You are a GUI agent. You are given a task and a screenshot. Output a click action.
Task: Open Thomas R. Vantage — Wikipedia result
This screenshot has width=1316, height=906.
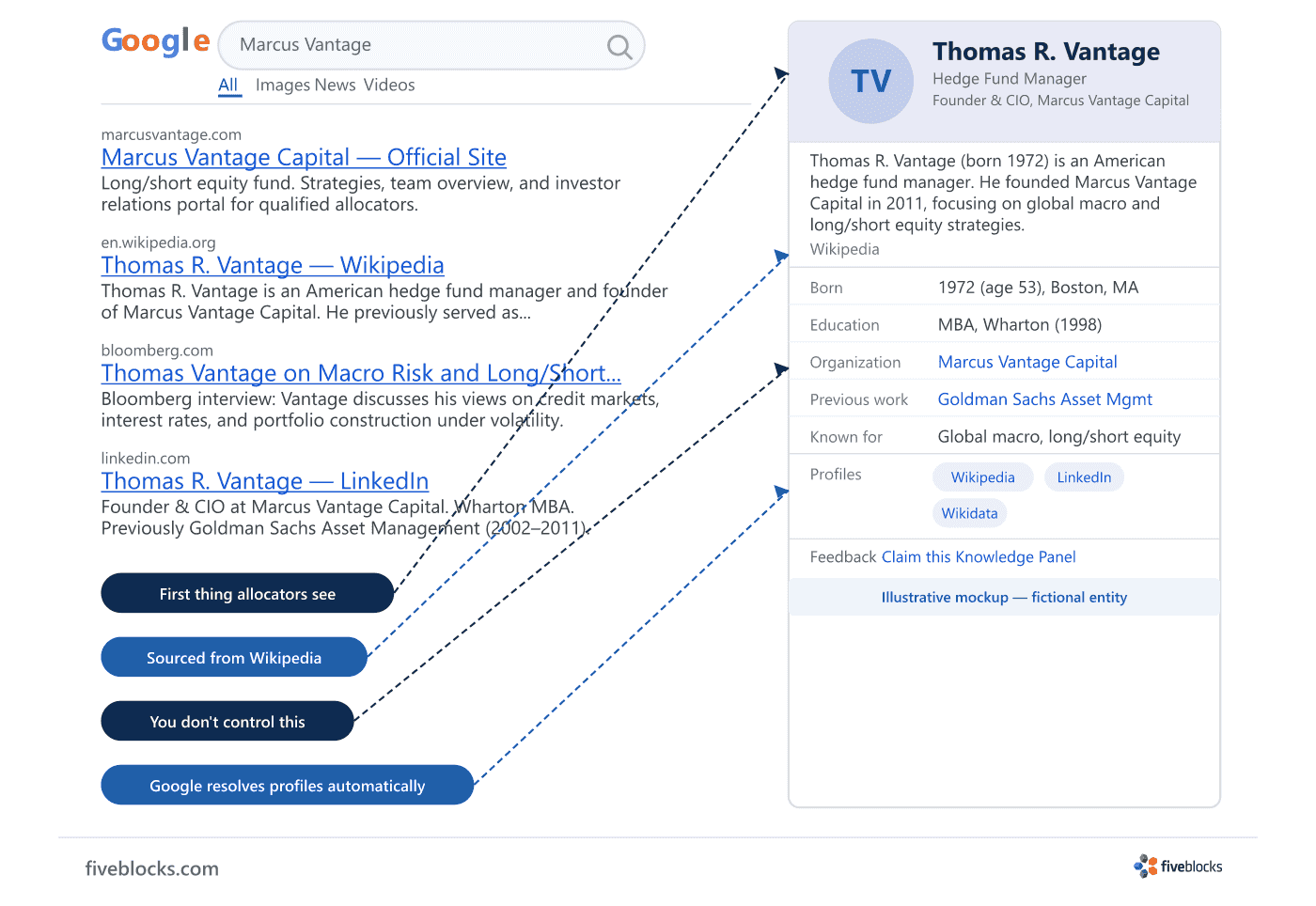[273, 265]
